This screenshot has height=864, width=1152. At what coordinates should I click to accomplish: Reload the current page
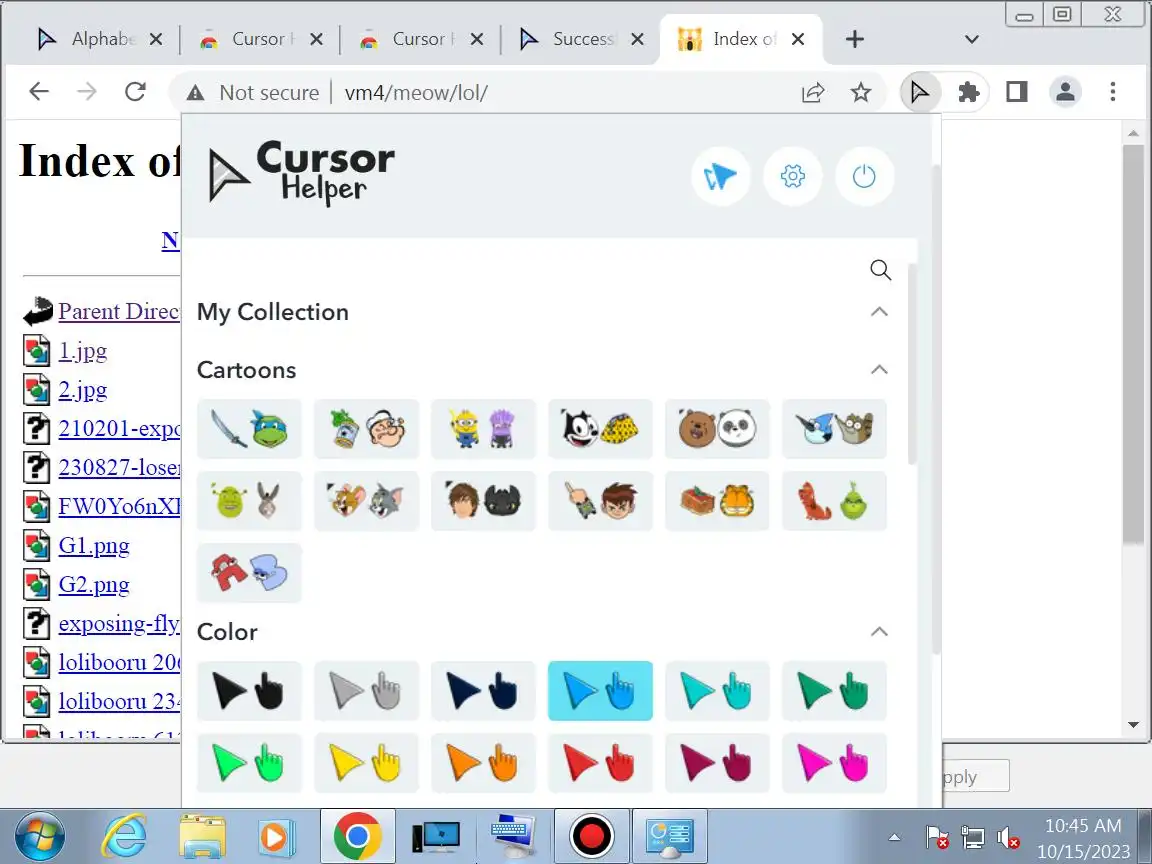click(x=135, y=92)
